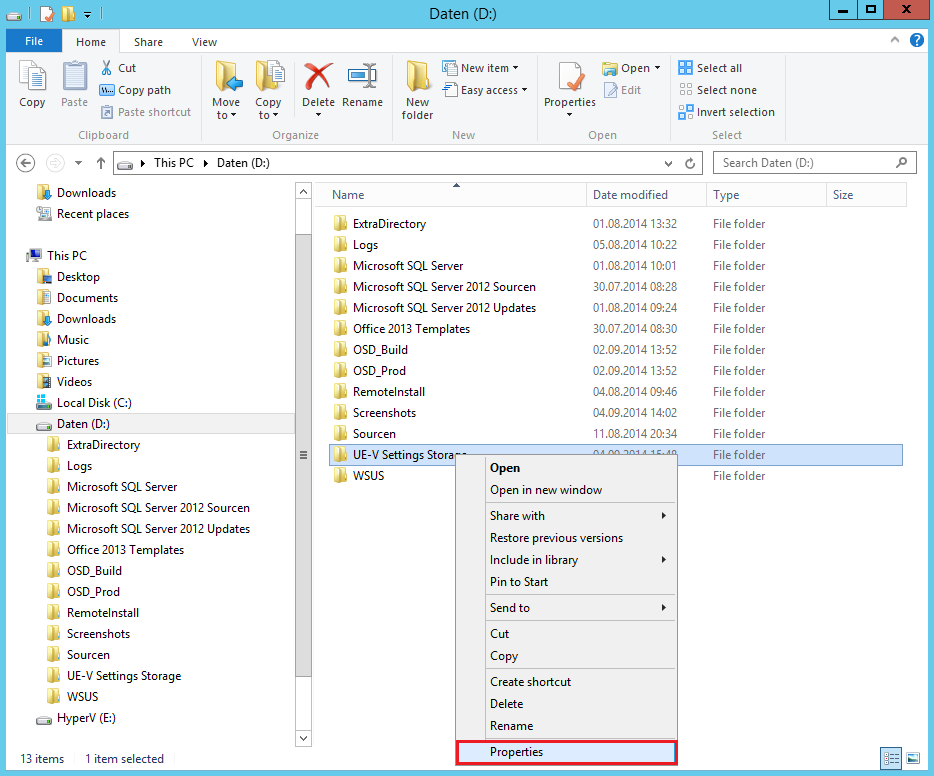
Task: Click the Properties icon in Quick Access Toolbar
Action: click(x=47, y=13)
